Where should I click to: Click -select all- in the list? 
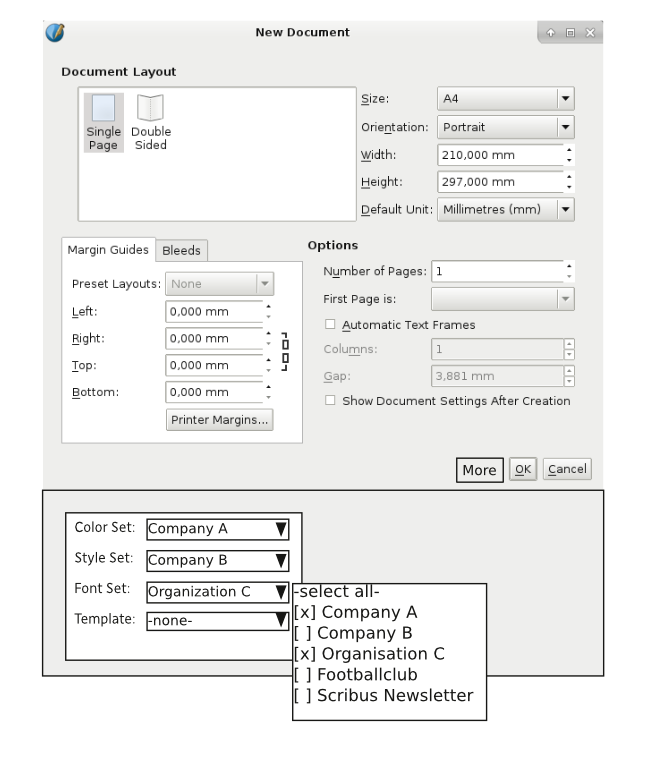(x=336, y=591)
